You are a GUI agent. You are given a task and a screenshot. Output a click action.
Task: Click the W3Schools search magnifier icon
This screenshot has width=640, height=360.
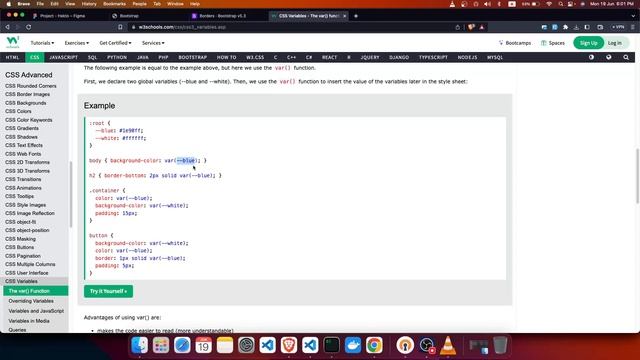coord(626,57)
